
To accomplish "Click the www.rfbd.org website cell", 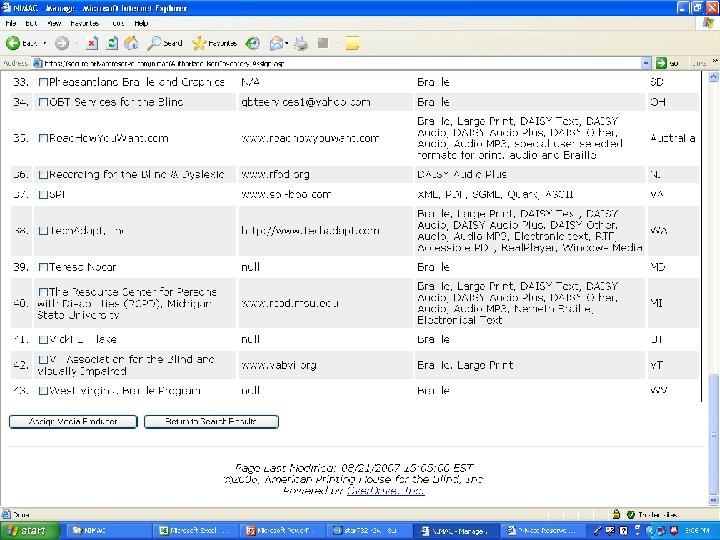I will tap(326, 174).
